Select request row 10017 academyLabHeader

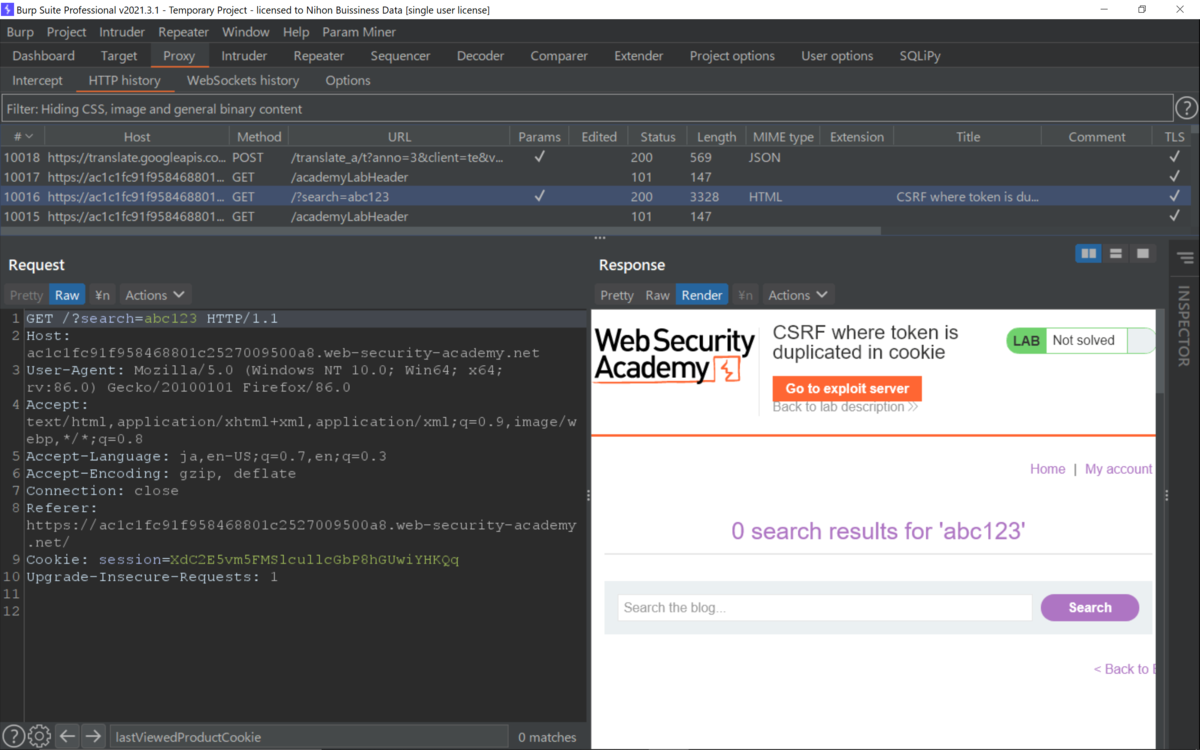(x=596, y=177)
